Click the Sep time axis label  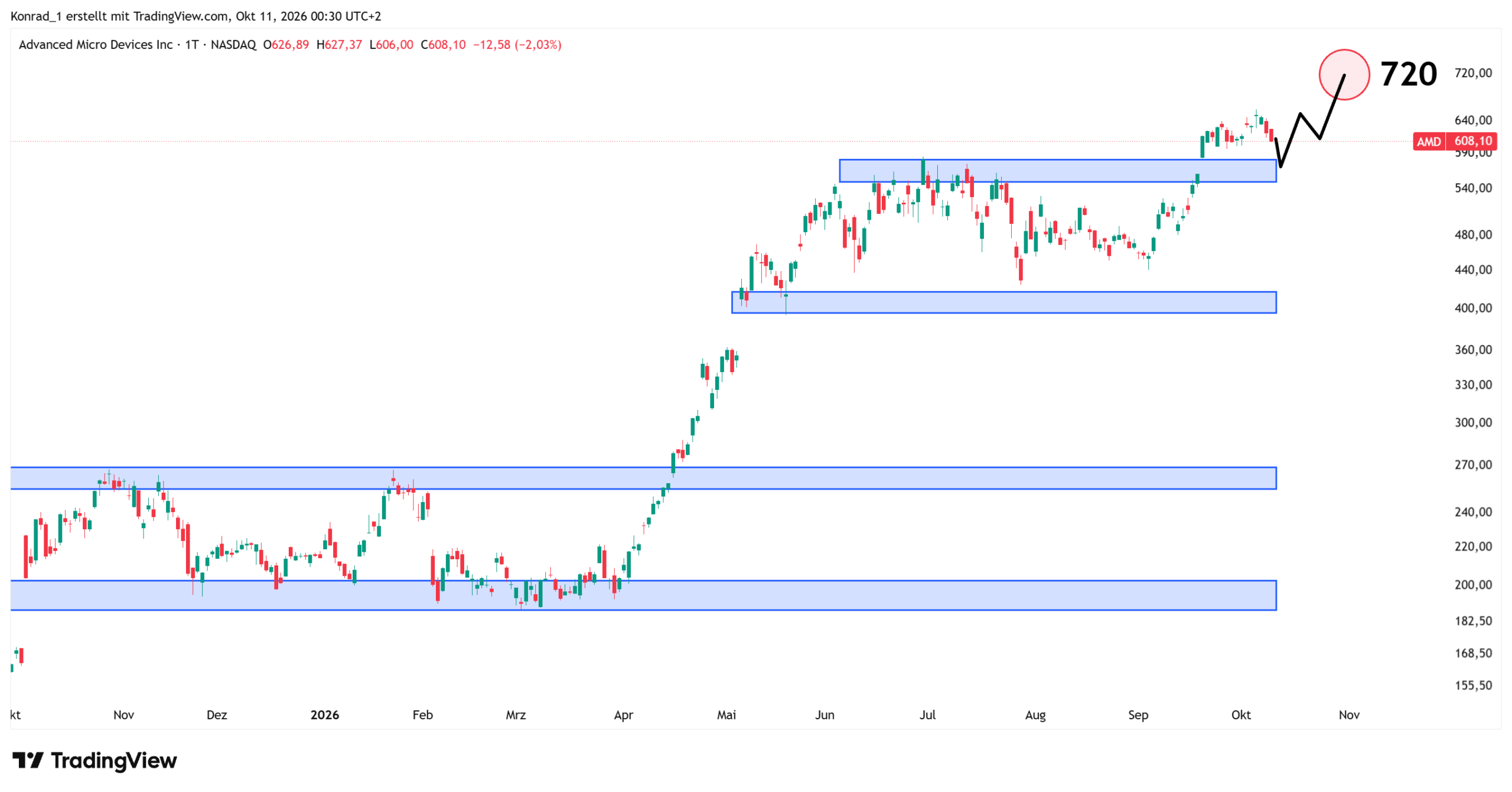[1138, 715]
